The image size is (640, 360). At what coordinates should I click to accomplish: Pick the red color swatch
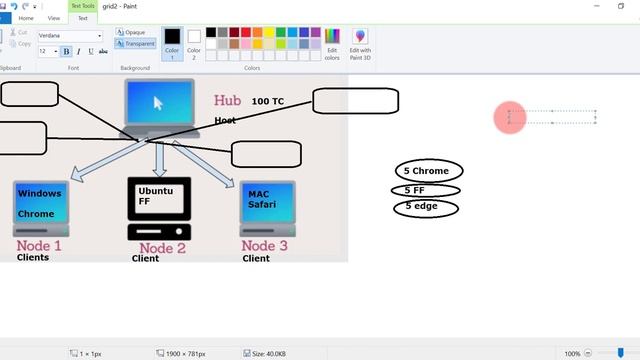tap(246, 32)
